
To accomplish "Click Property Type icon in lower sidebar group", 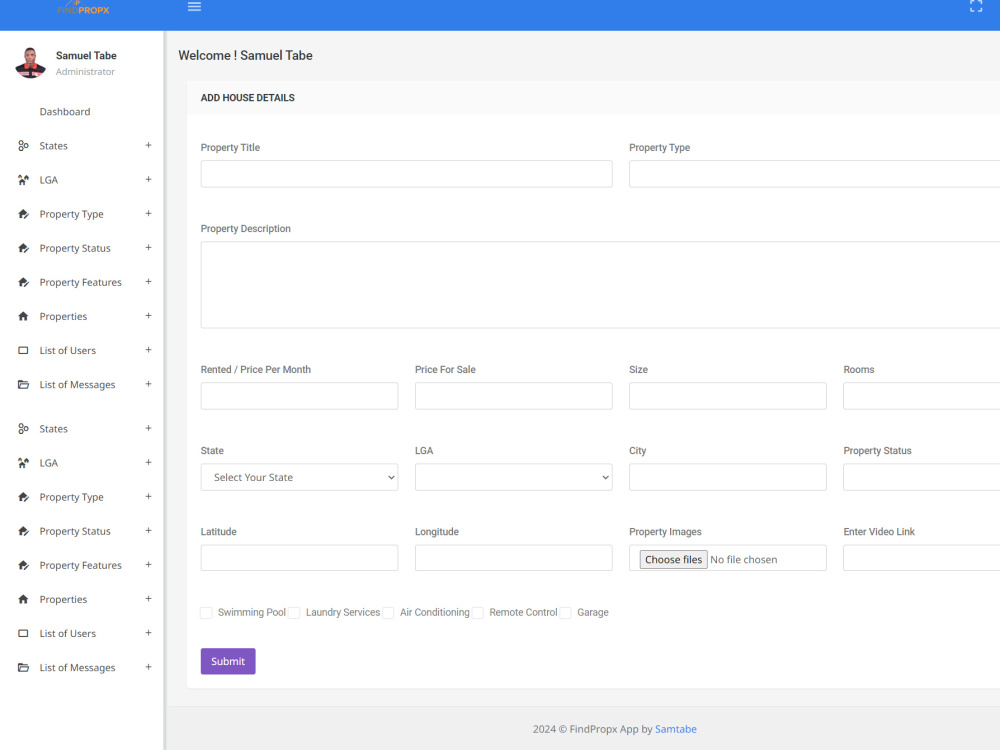I will 24,497.
